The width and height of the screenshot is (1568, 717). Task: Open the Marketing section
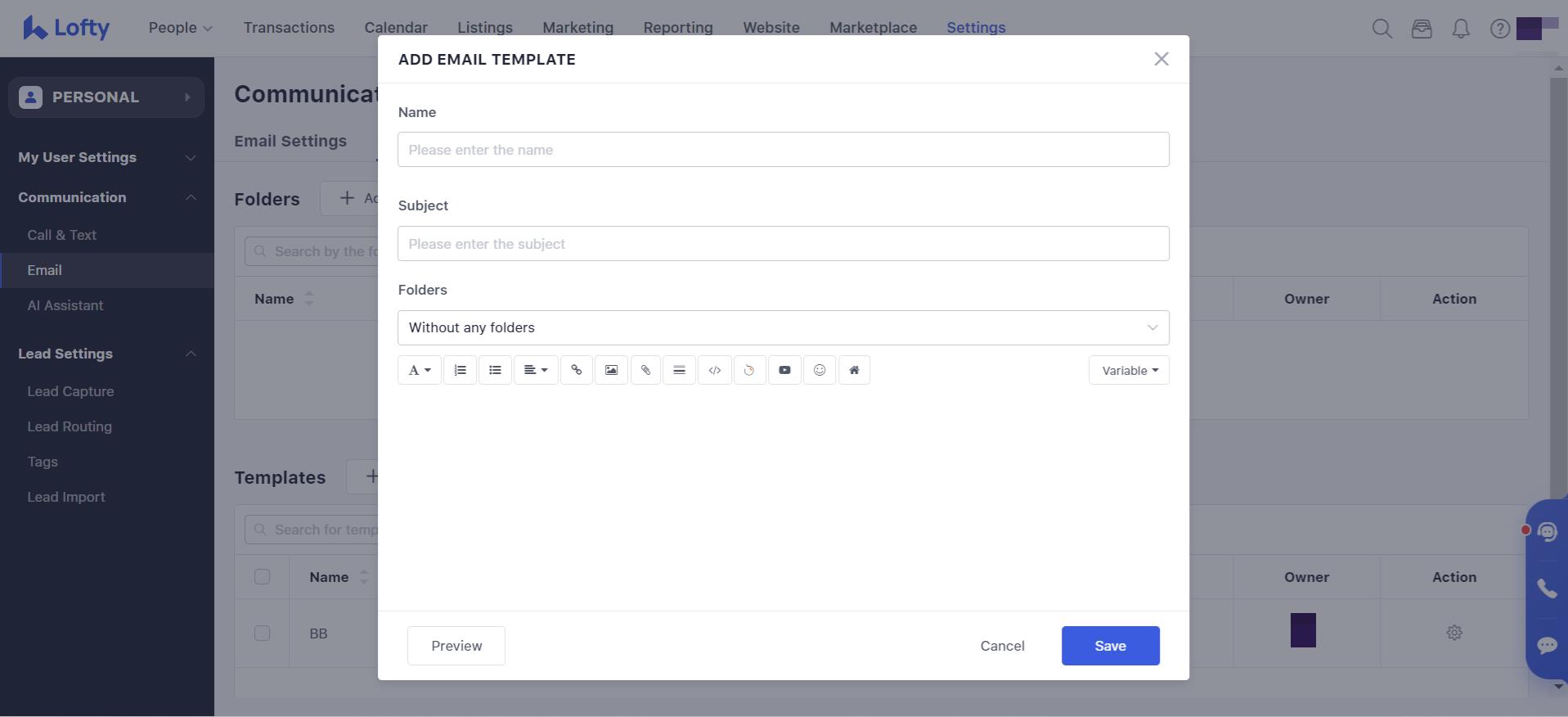coord(578,28)
